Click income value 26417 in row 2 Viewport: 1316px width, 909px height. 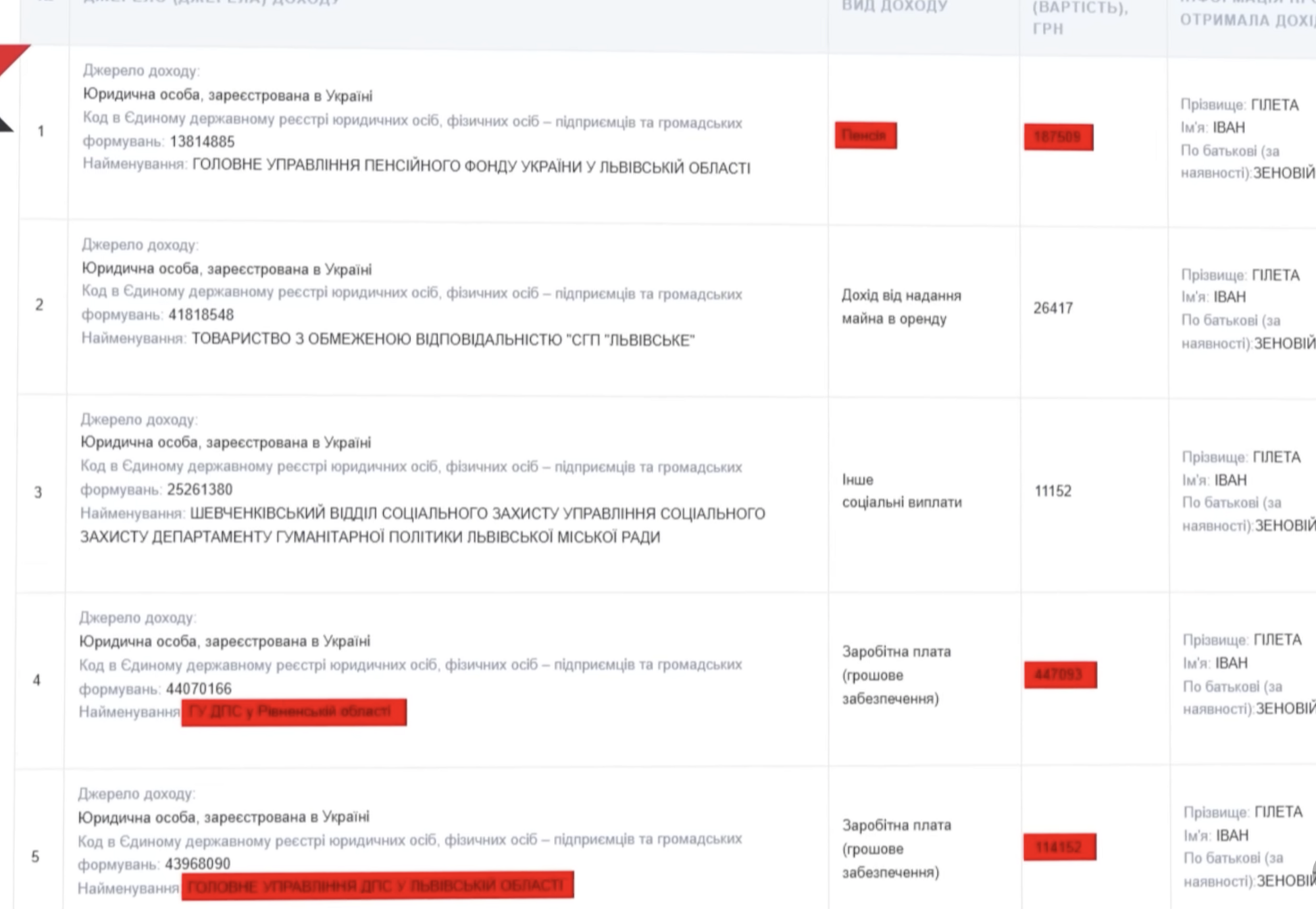click(1053, 307)
